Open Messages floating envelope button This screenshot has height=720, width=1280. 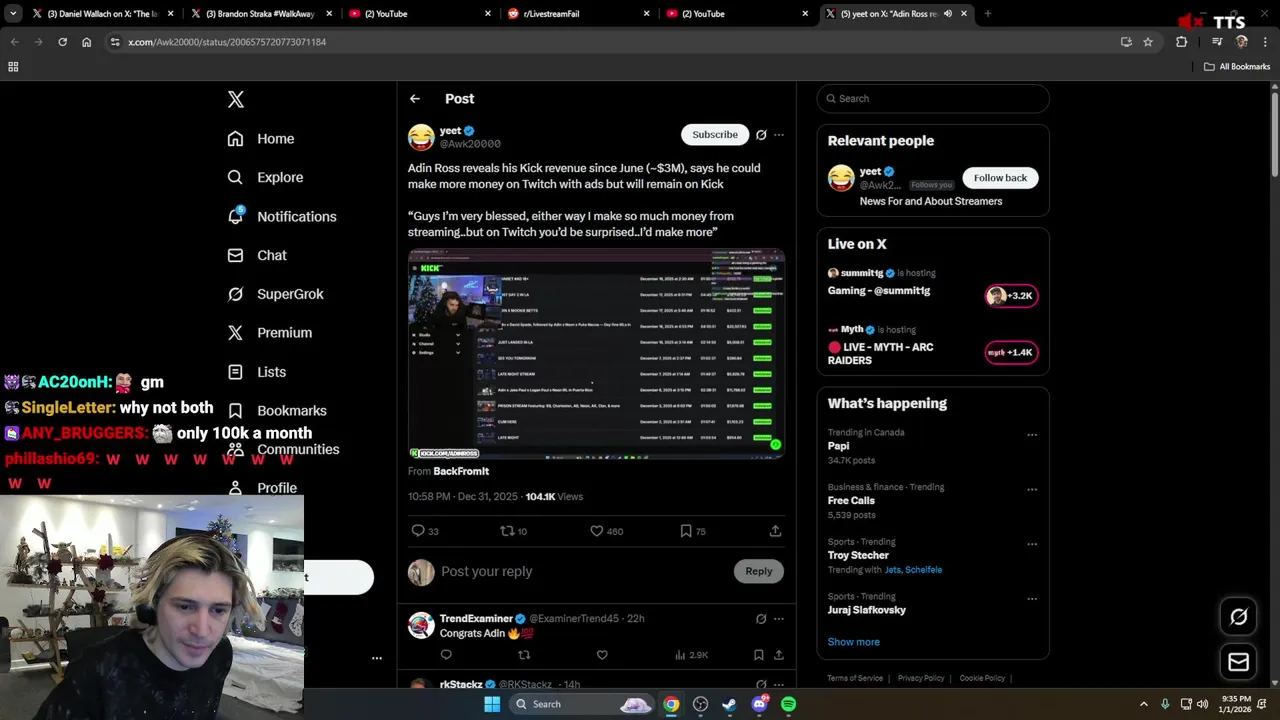(x=1238, y=662)
